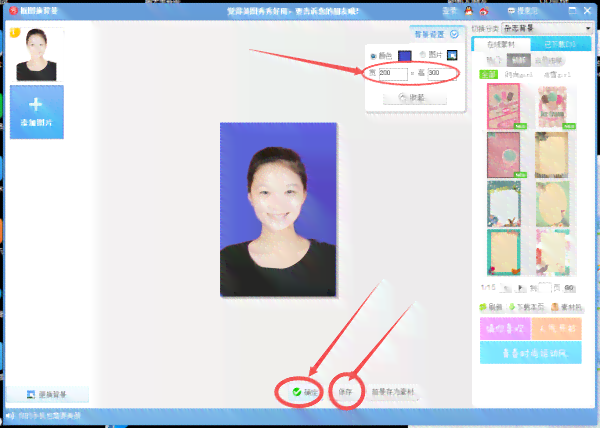Viewport: 600px width, 428px height.
Task: Click the GO page jump button
Action: pos(569,288)
